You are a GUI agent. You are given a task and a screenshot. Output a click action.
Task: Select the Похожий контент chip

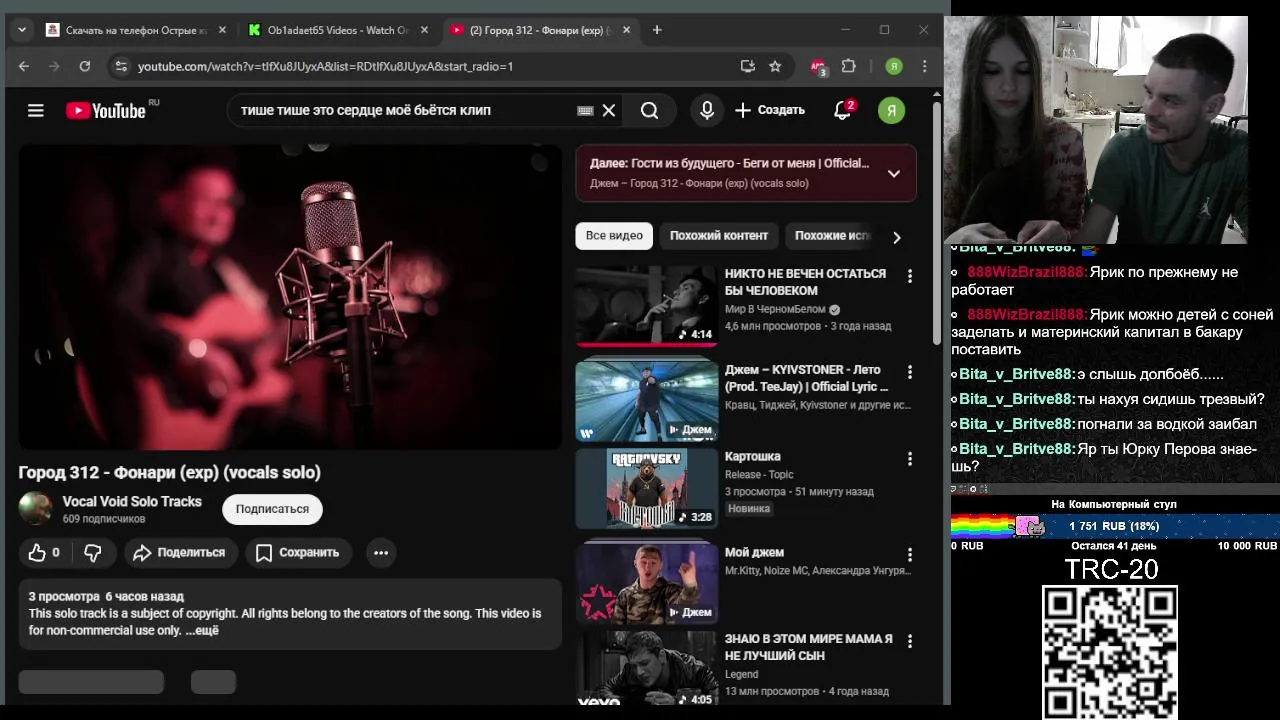pyautogui.click(x=719, y=236)
